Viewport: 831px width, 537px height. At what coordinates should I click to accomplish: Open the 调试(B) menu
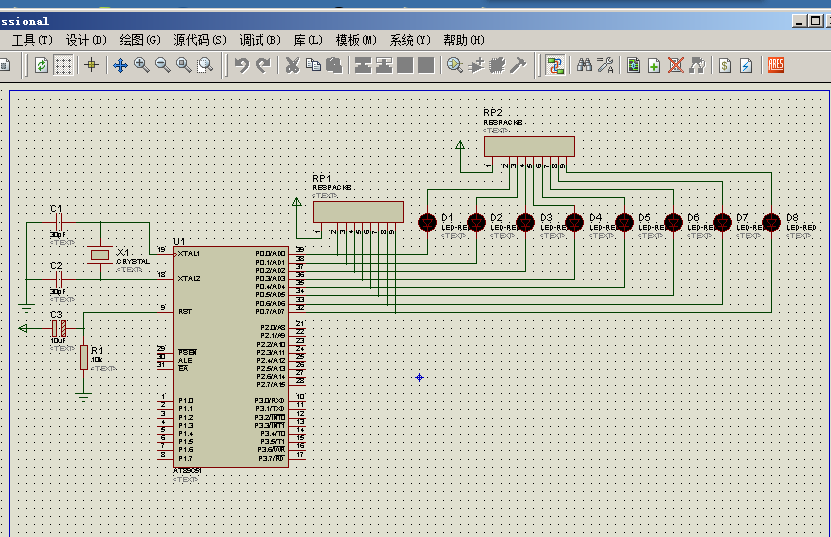(x=260, y=40)
